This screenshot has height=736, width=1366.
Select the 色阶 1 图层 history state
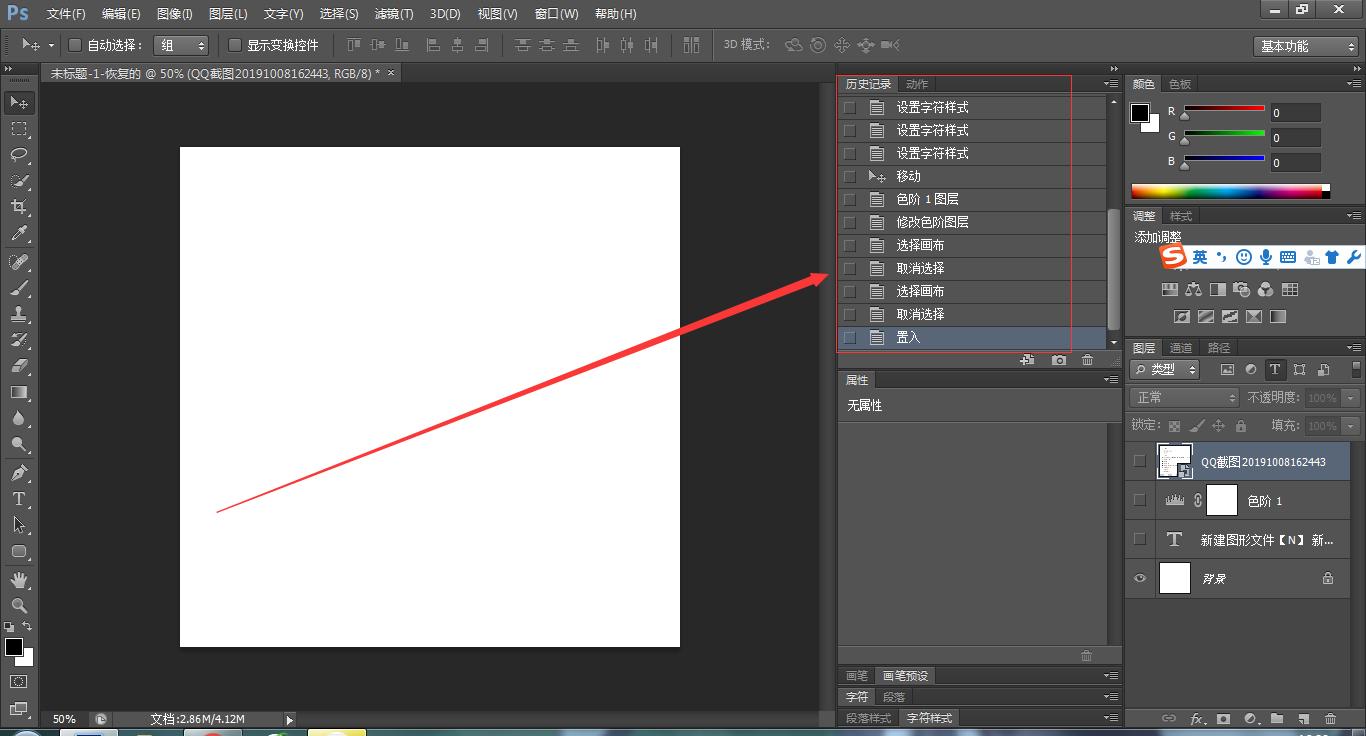(927, 199)
